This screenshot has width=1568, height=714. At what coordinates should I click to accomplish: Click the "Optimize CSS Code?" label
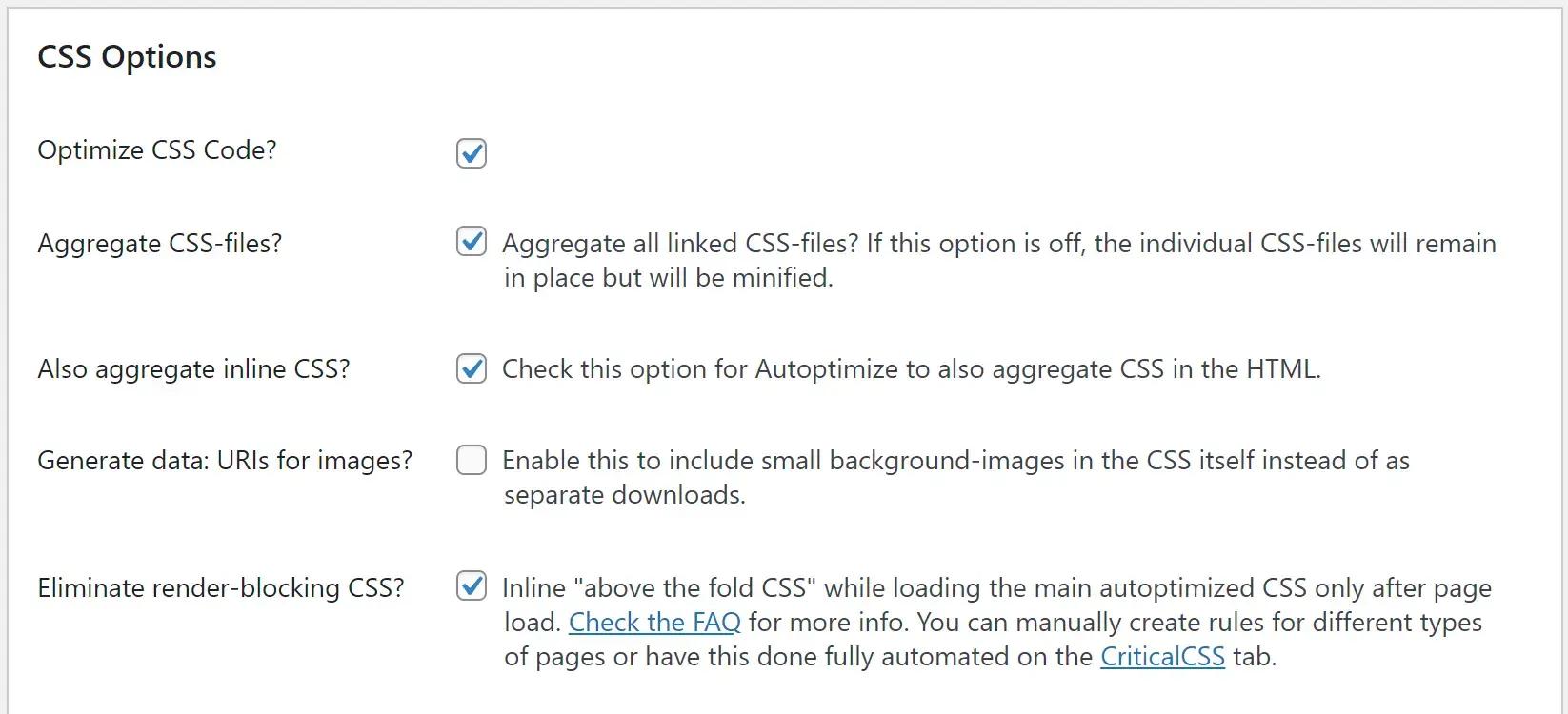(157, 149)
